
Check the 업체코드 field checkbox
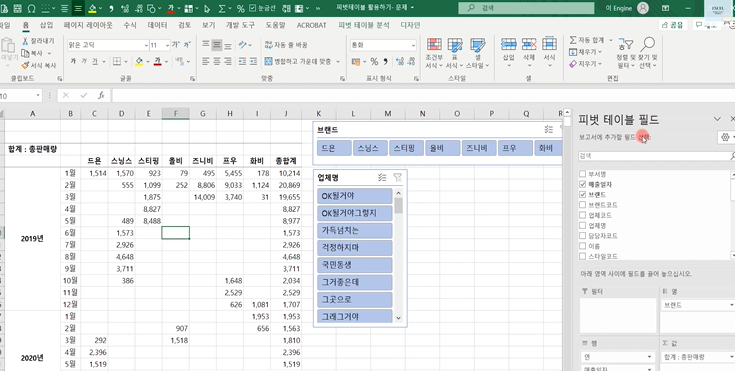tap(583, 215)
